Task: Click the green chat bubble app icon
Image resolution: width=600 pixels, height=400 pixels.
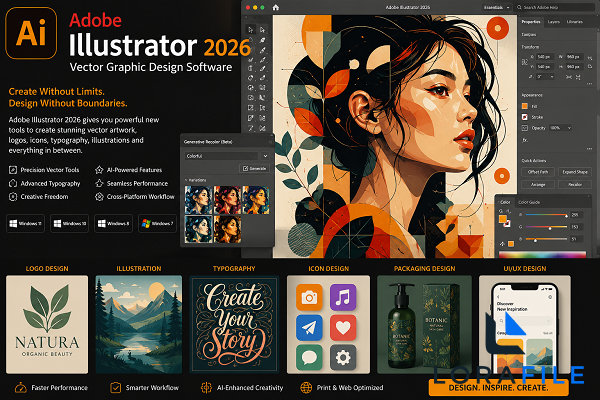Action: pyautogui.click(x=309, y=358)
